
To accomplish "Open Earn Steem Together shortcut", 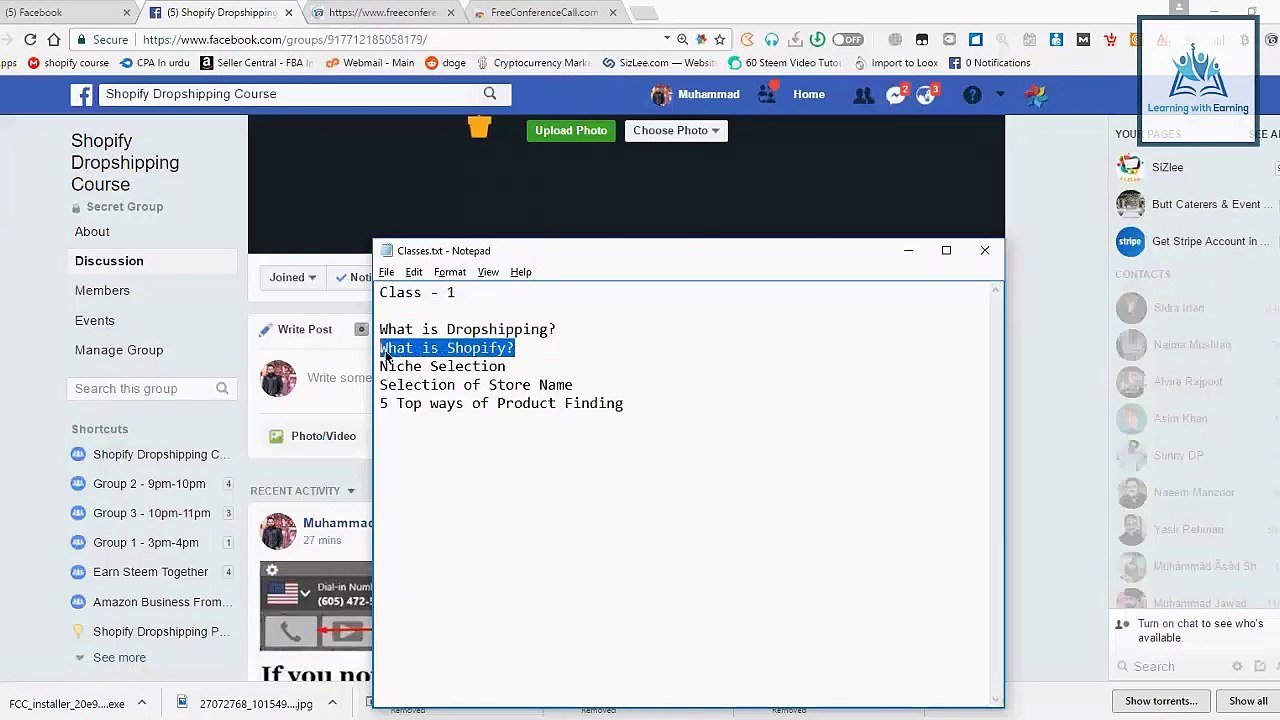I will click(151, 572).
